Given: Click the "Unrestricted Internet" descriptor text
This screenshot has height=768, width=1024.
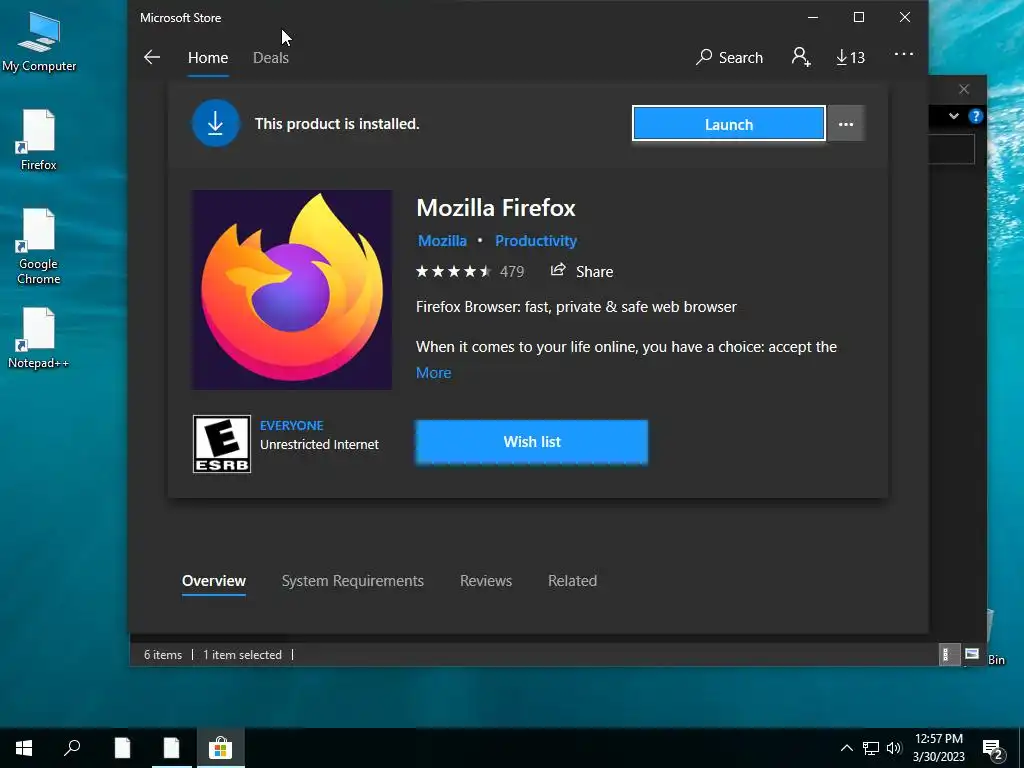Looking at the screenshot, I should coord(319,445).
